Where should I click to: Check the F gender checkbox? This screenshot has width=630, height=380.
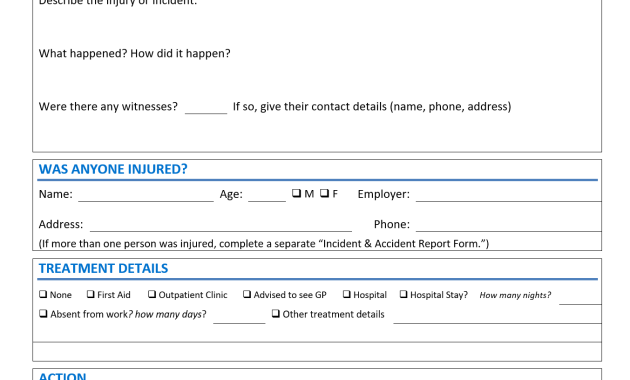tap(324, 193)
